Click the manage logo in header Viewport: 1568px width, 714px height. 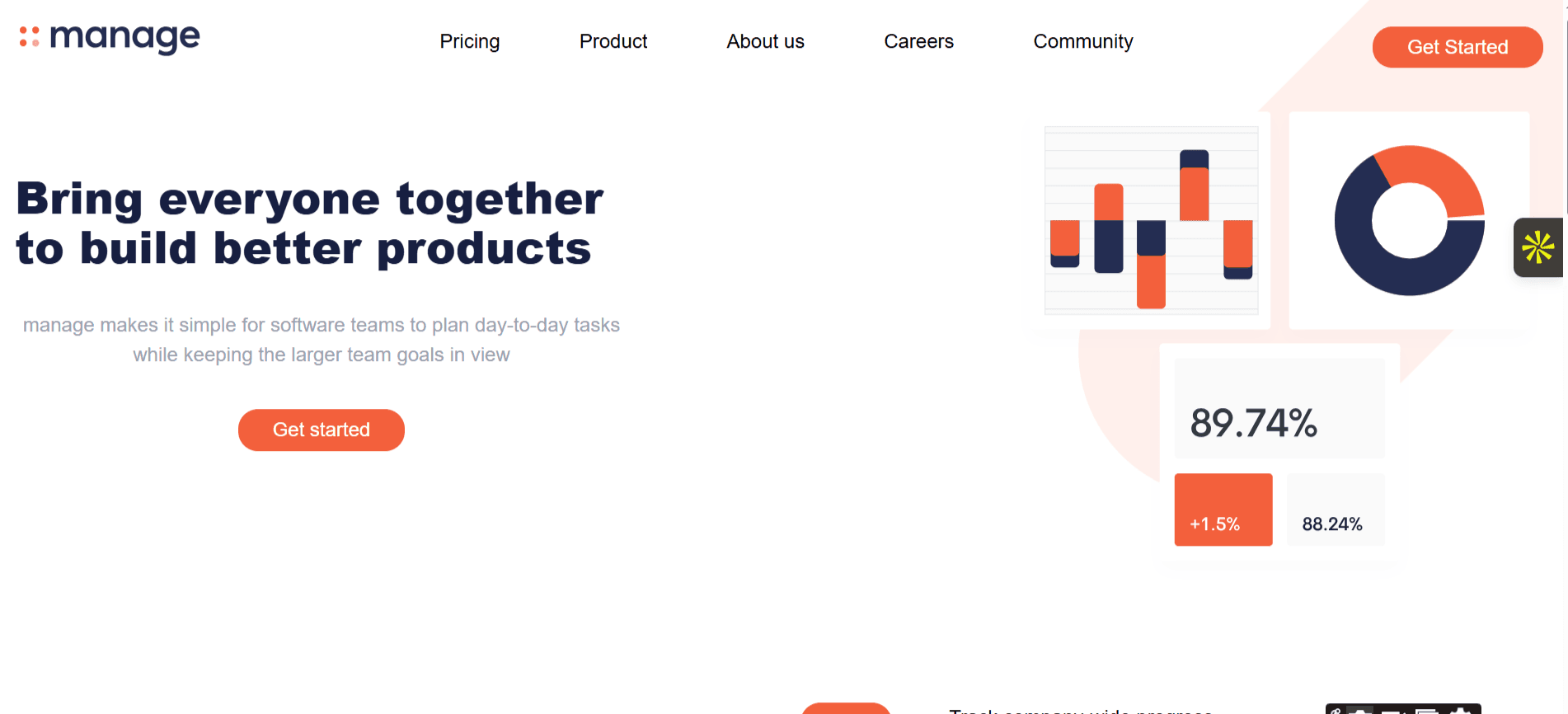pos(110,38)
